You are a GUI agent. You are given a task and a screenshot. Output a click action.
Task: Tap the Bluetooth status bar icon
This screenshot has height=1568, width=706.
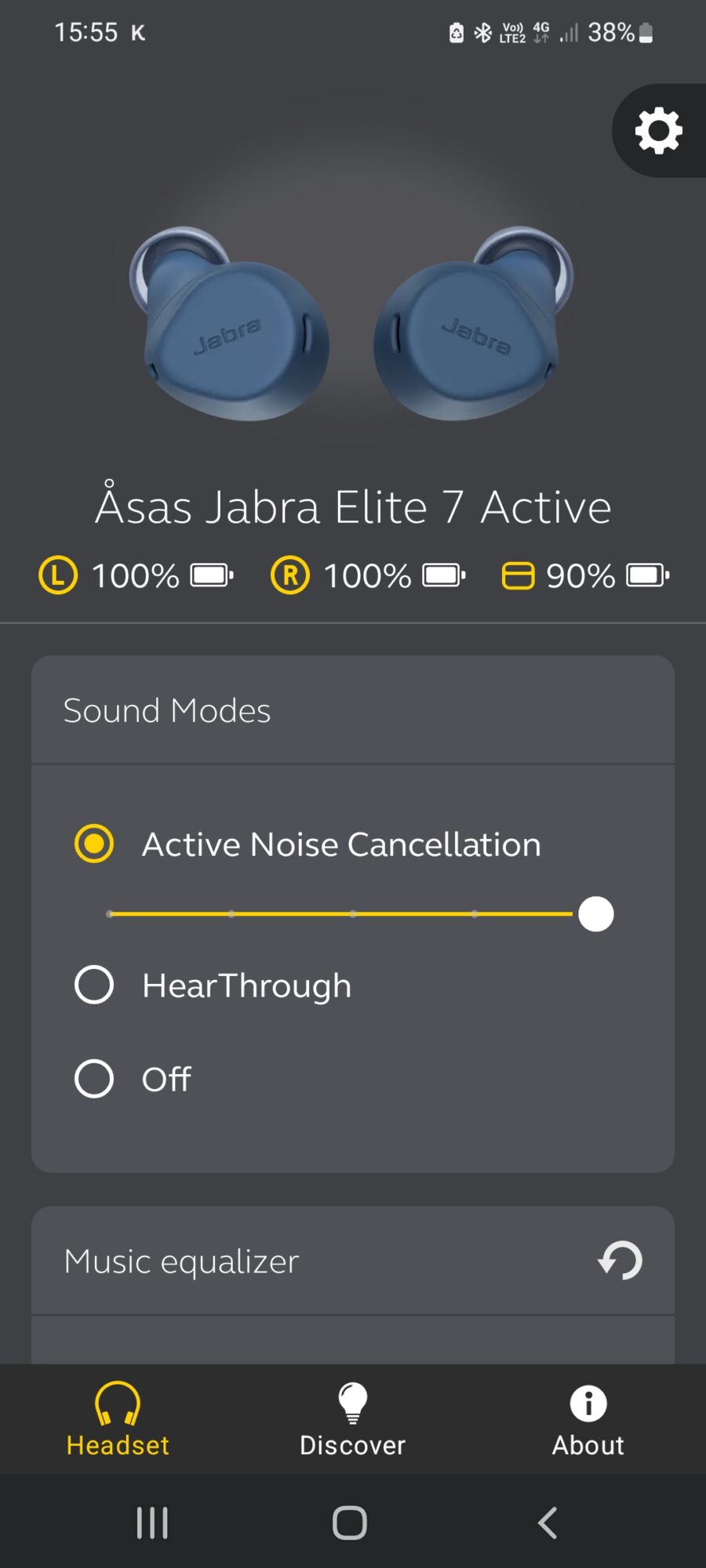[483, 32]
